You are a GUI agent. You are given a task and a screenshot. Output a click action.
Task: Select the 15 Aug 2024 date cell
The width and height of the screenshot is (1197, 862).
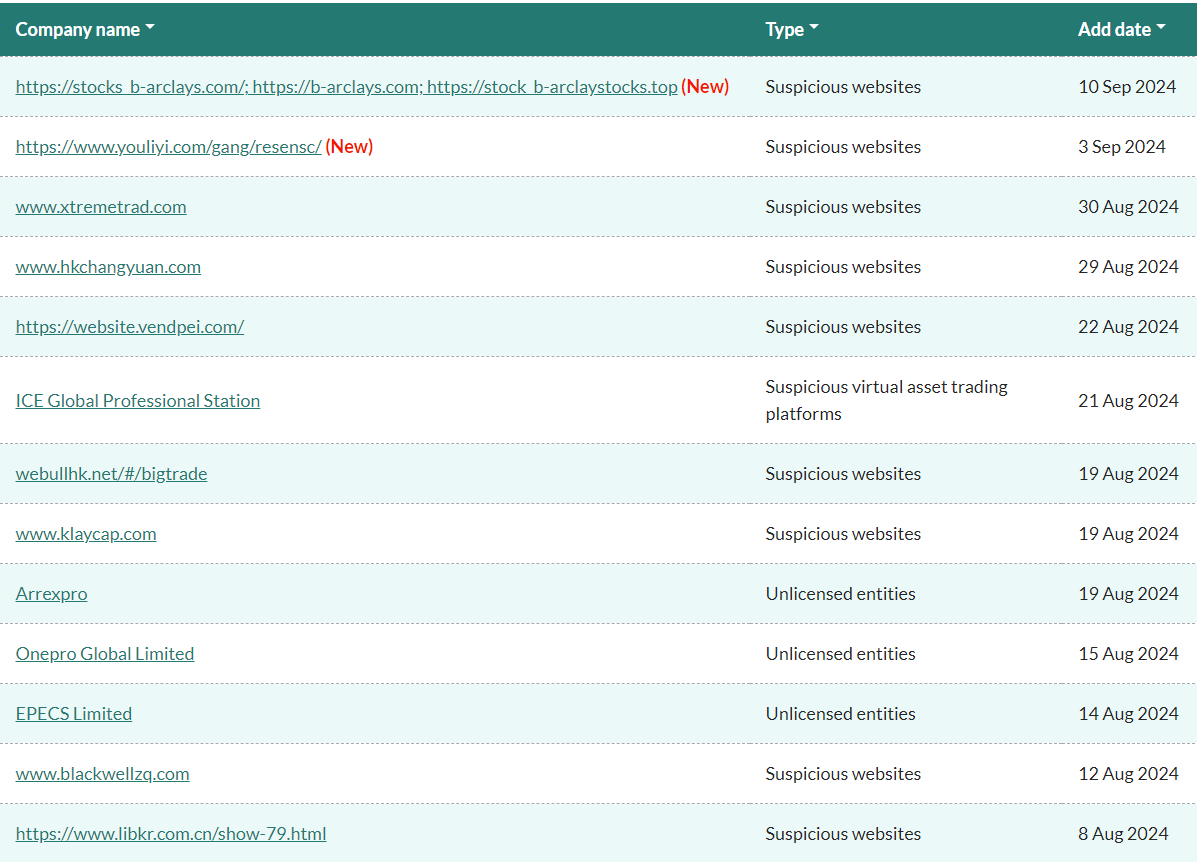(x=1128, y=654)
